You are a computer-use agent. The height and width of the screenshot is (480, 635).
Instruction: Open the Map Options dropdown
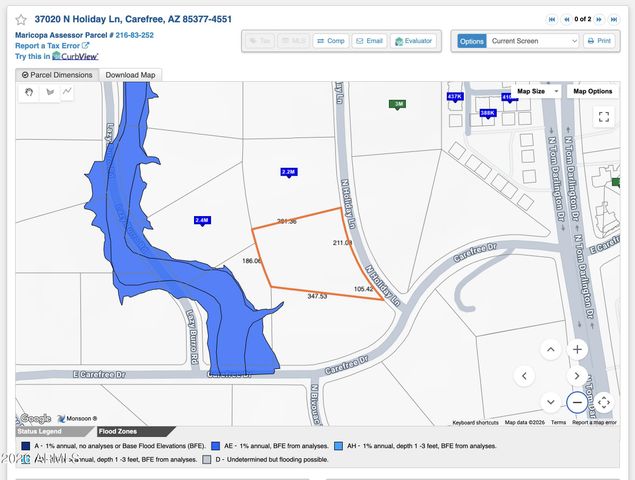(x=592, y=91)
